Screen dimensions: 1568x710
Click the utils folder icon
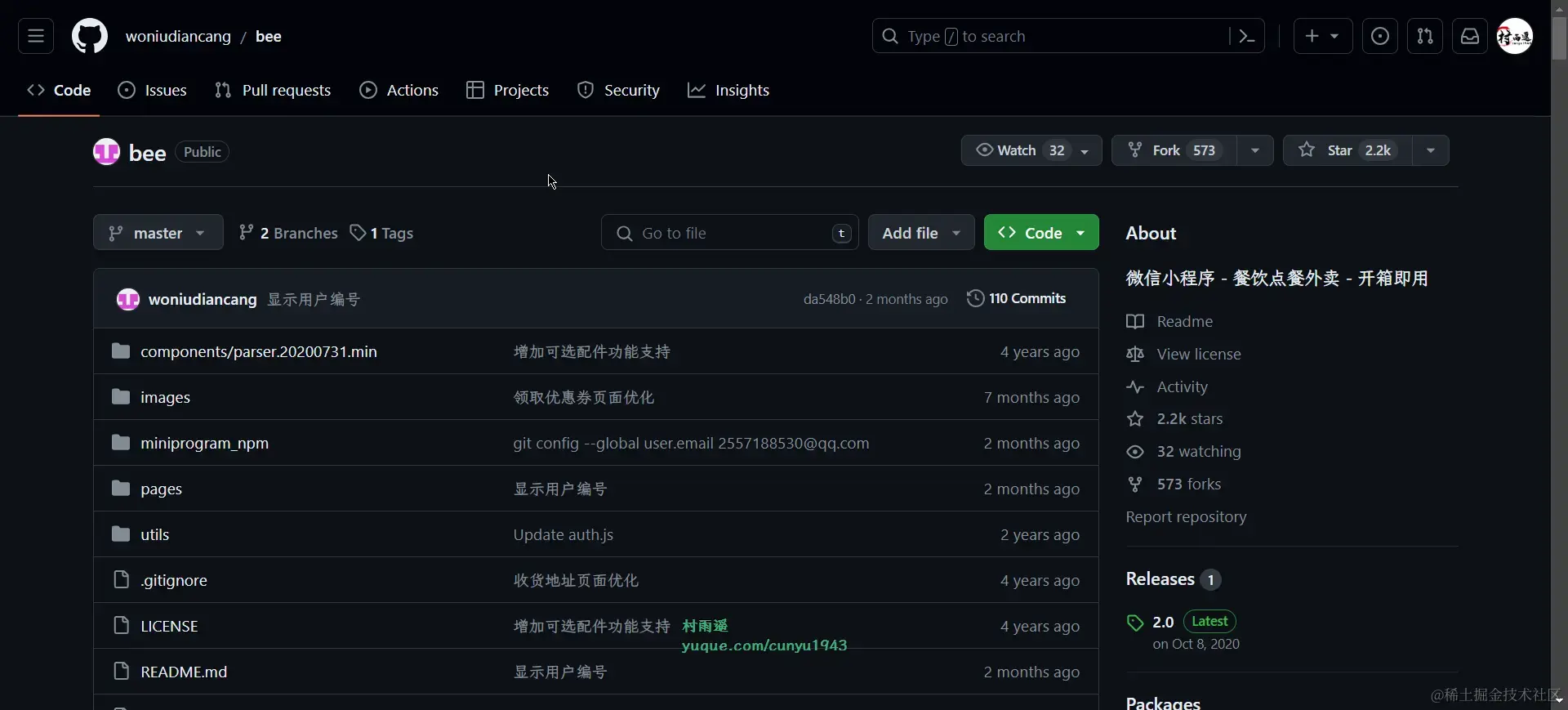(121, 534)
